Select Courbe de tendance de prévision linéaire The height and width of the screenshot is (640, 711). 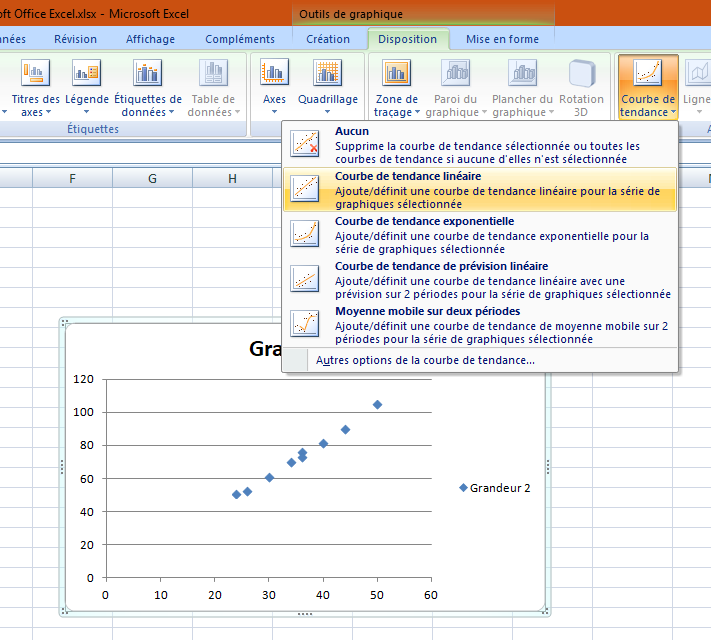point(480,279)
